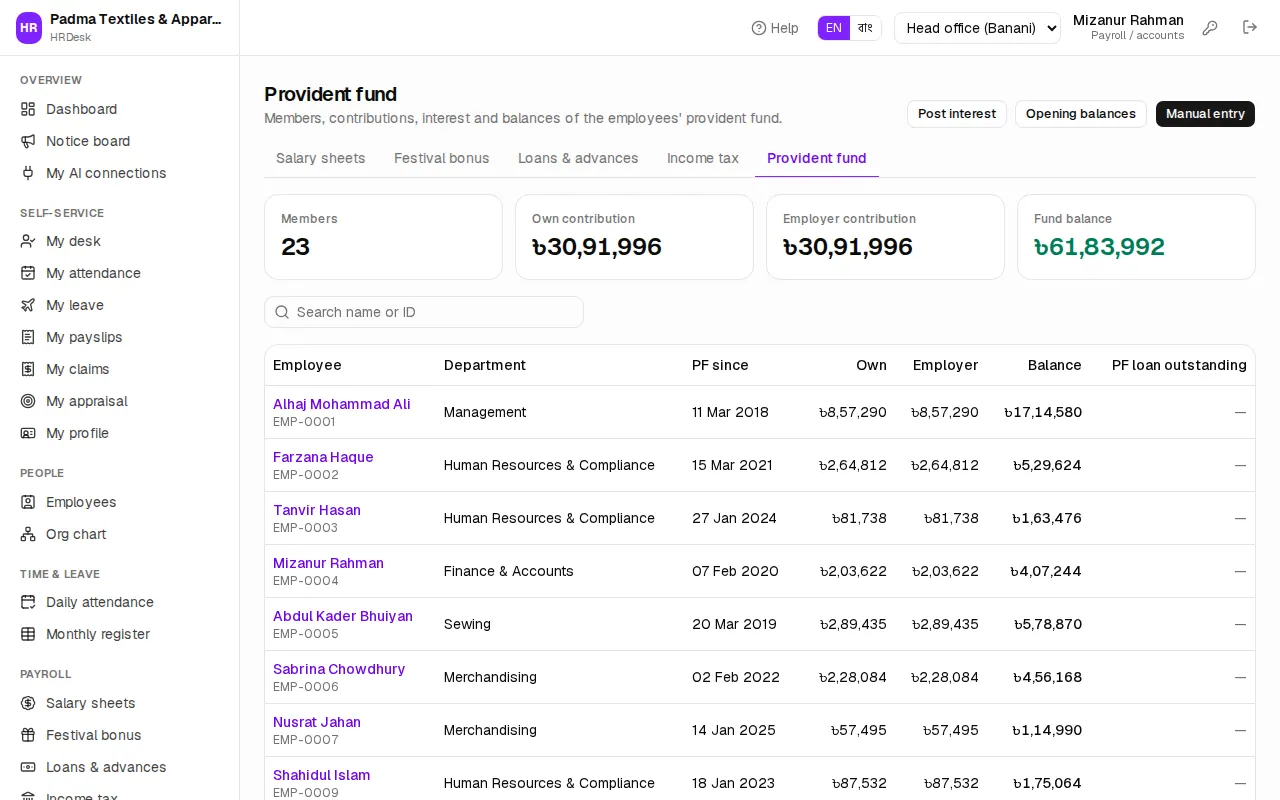Click the Search name or ID field

point(424,312)
